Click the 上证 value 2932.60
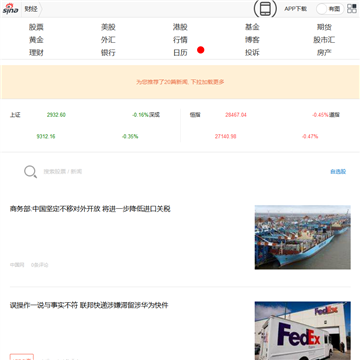 56,115
